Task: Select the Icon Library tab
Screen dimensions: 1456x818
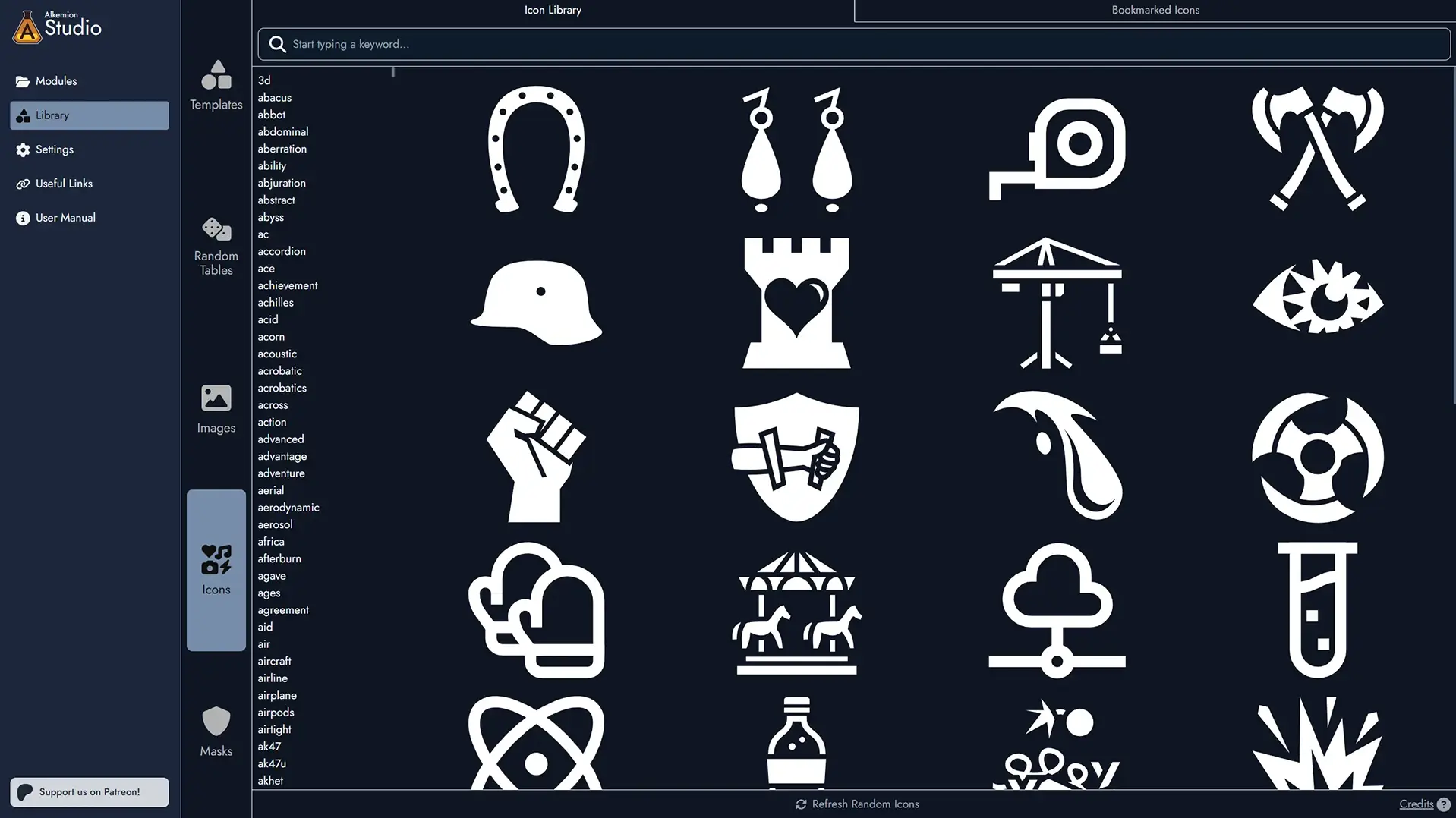Action: pos(552,10)
